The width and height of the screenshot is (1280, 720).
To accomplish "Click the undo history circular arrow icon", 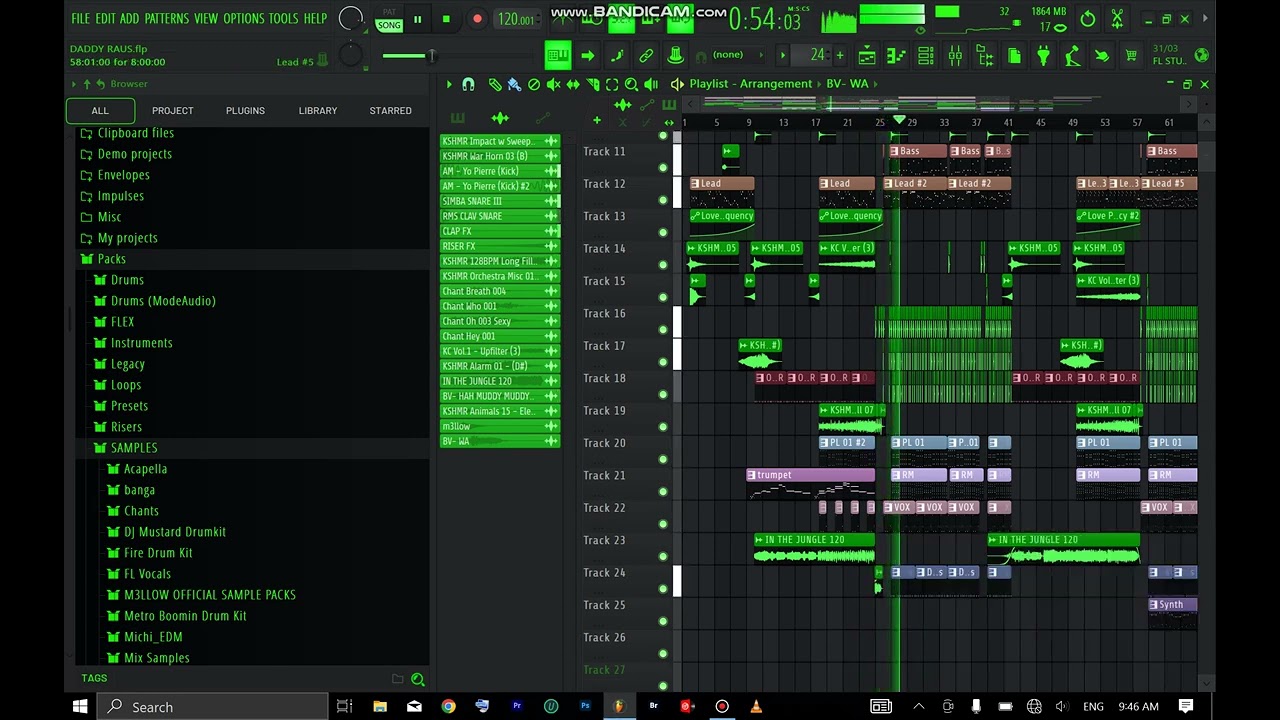I will pyautogui.click(x=1088, y=19).
